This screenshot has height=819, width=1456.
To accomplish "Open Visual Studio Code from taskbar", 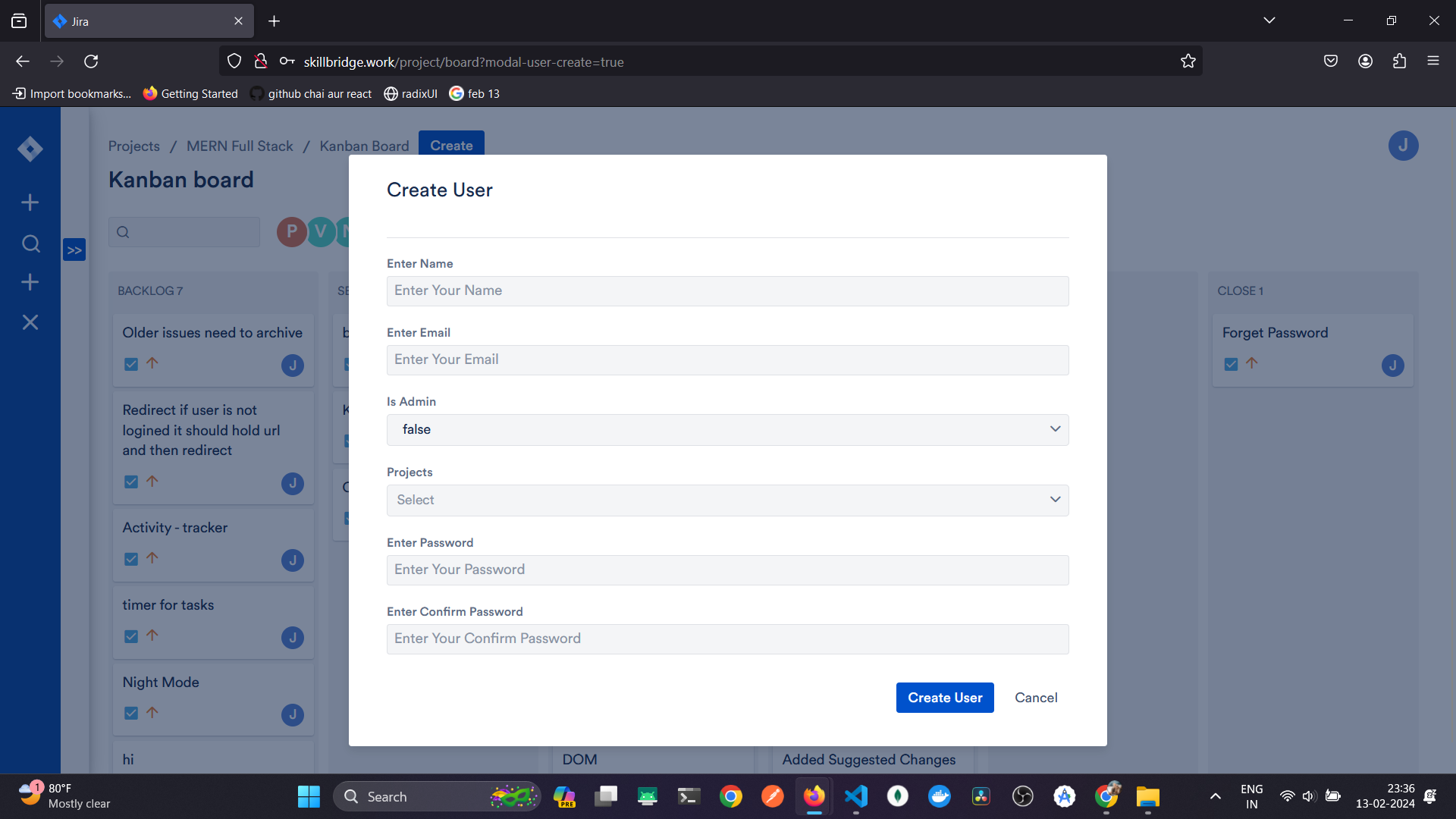I will pos(856,796).
